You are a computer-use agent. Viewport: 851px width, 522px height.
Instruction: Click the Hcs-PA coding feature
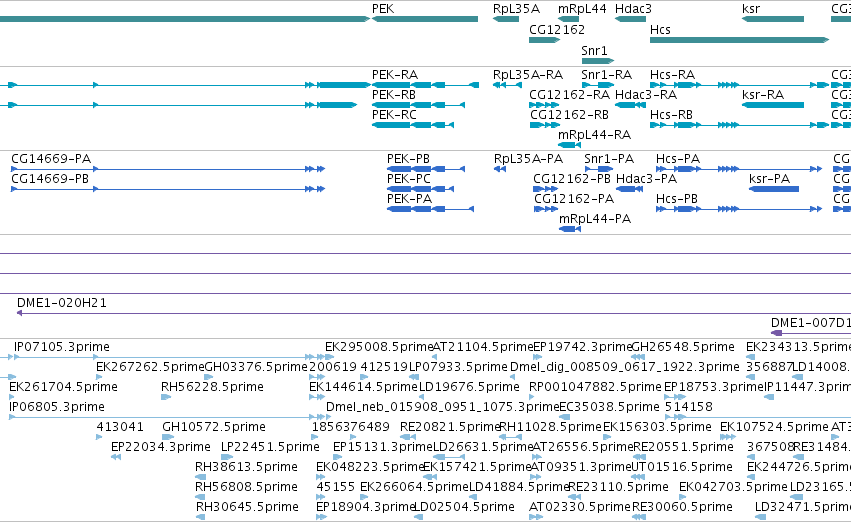(x=739, y=169)
